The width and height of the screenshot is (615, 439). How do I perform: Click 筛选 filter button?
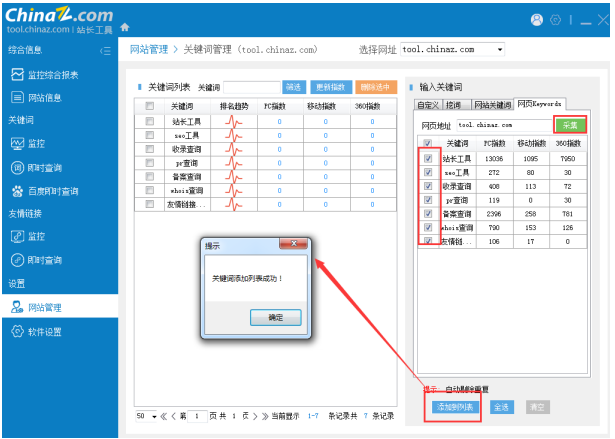tap(294, 87)
